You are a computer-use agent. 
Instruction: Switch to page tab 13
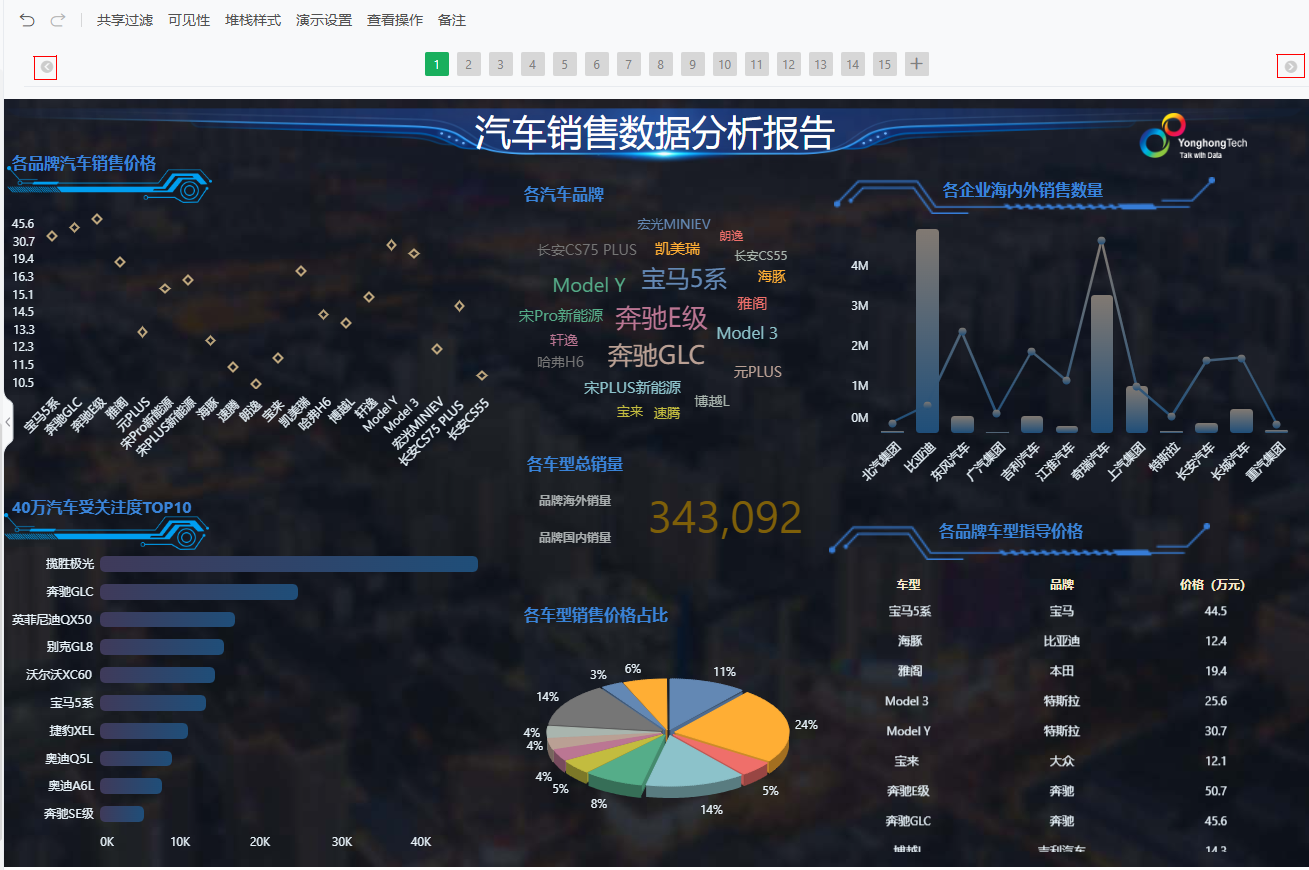click(x=821, y=65)
